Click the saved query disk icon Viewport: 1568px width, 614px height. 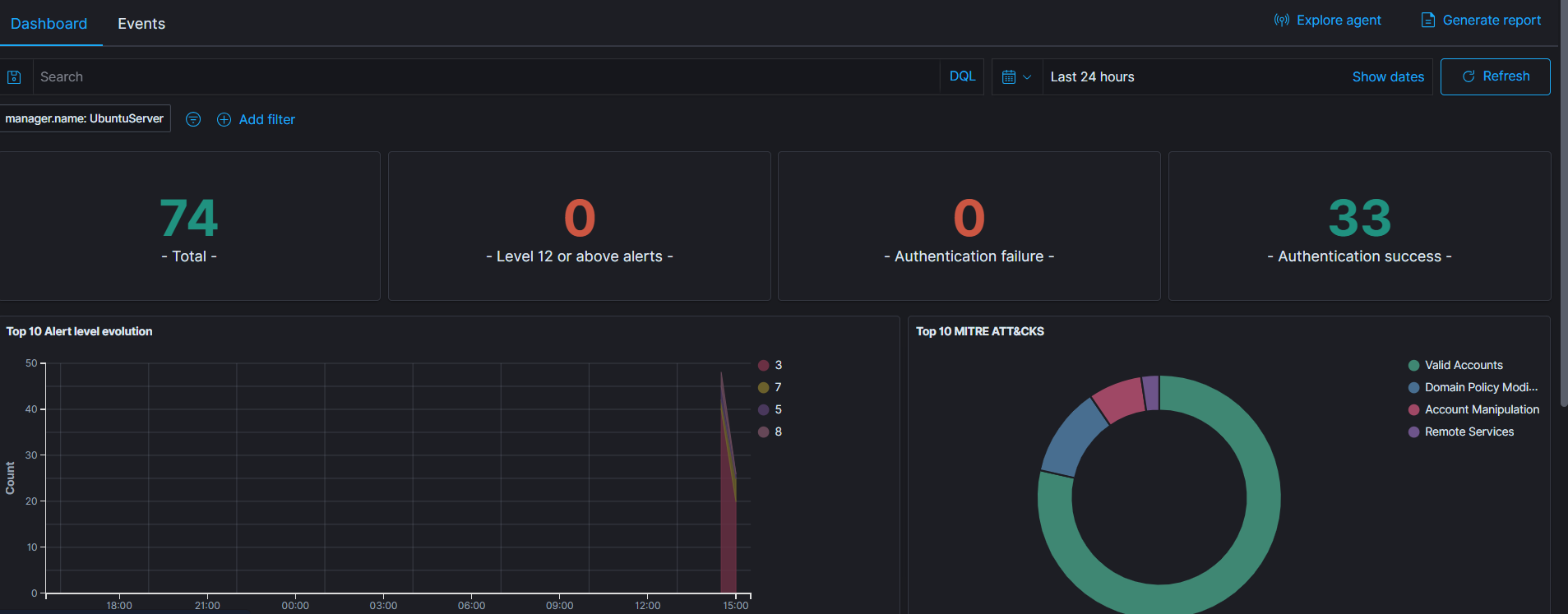click(14, 77)
